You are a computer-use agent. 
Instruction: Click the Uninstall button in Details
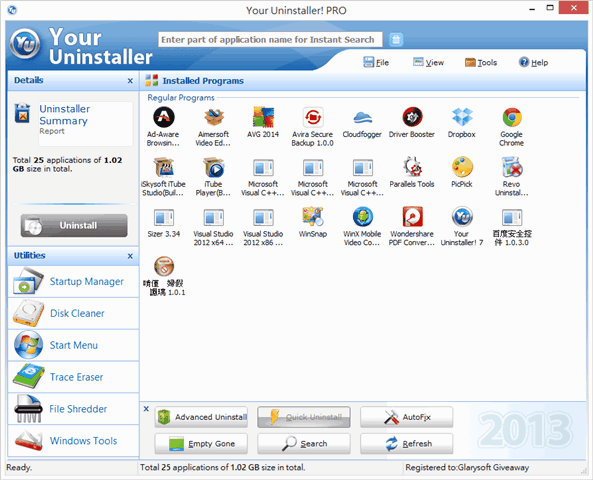(74, 225)
